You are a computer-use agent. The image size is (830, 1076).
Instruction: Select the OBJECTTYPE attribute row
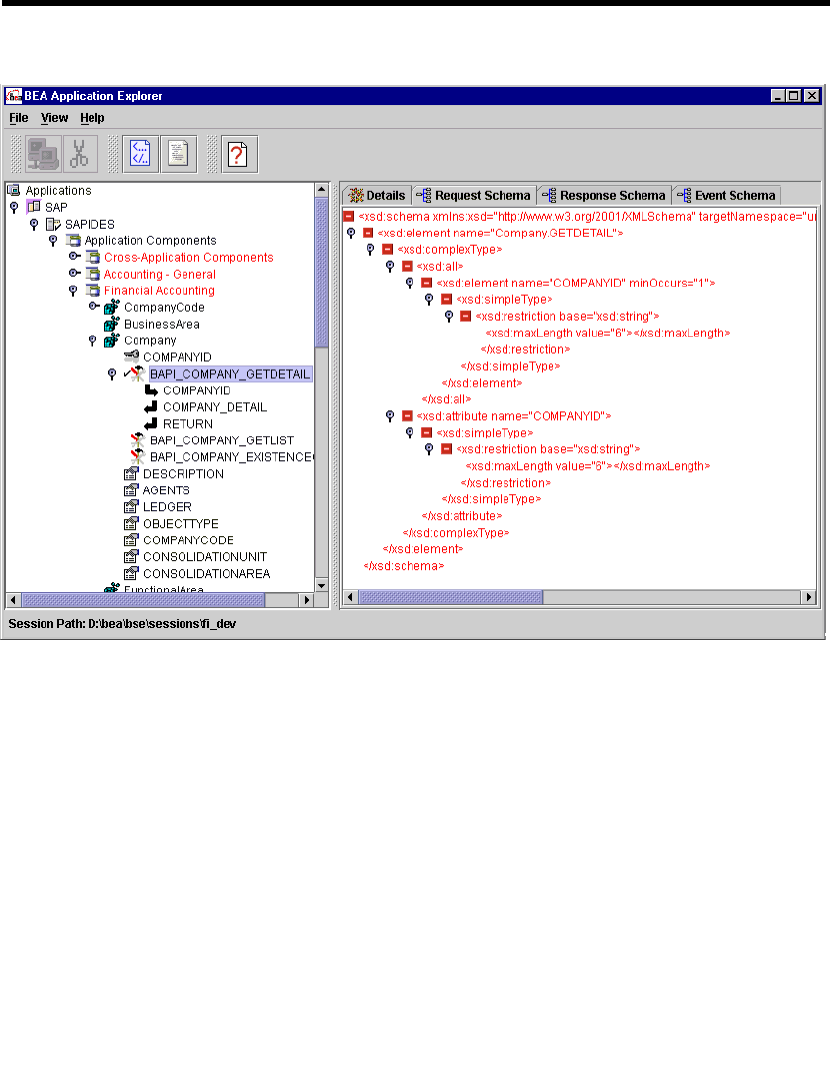point(180,524)
